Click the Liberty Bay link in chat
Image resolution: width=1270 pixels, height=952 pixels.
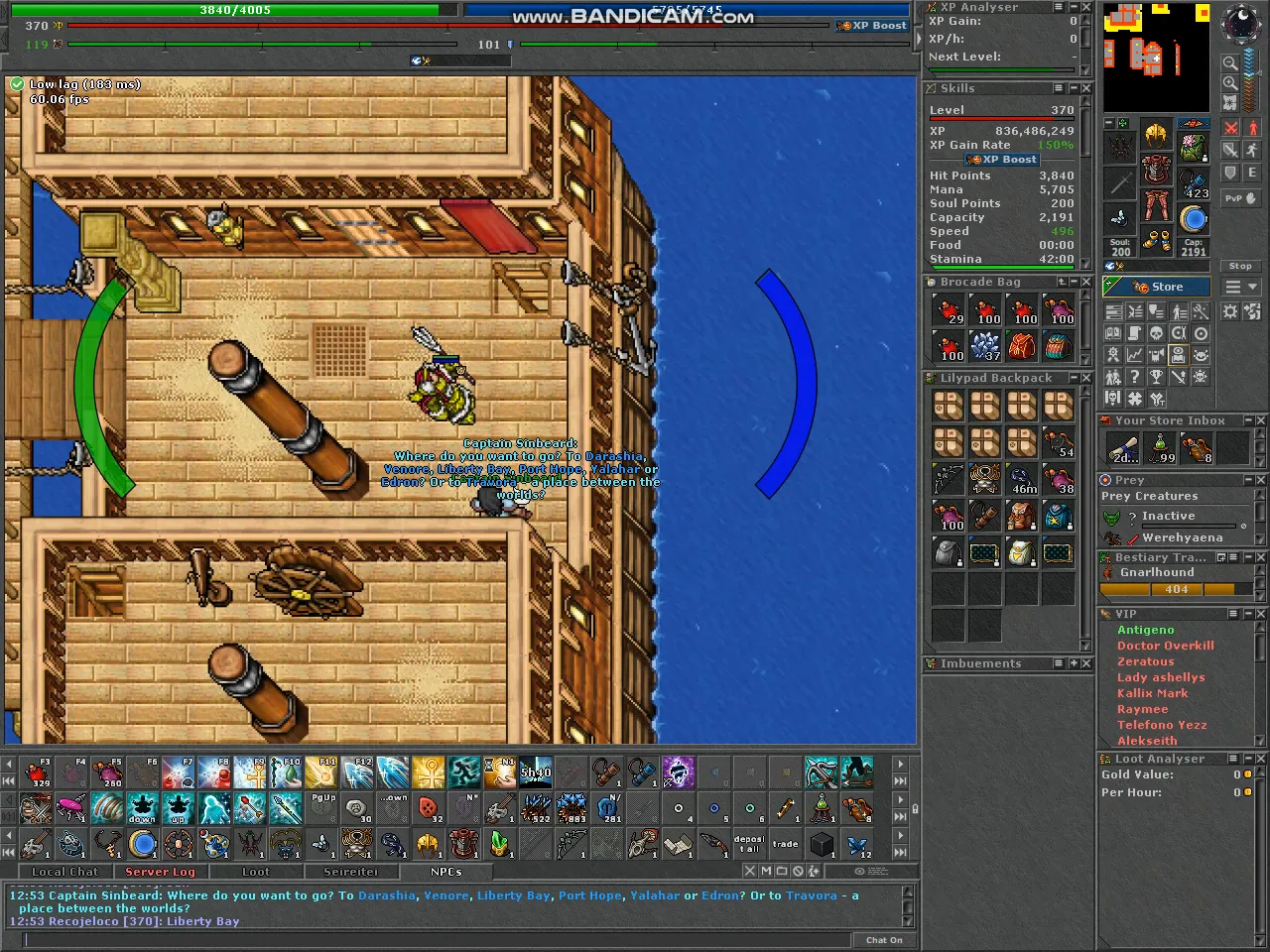pos(513,895)
